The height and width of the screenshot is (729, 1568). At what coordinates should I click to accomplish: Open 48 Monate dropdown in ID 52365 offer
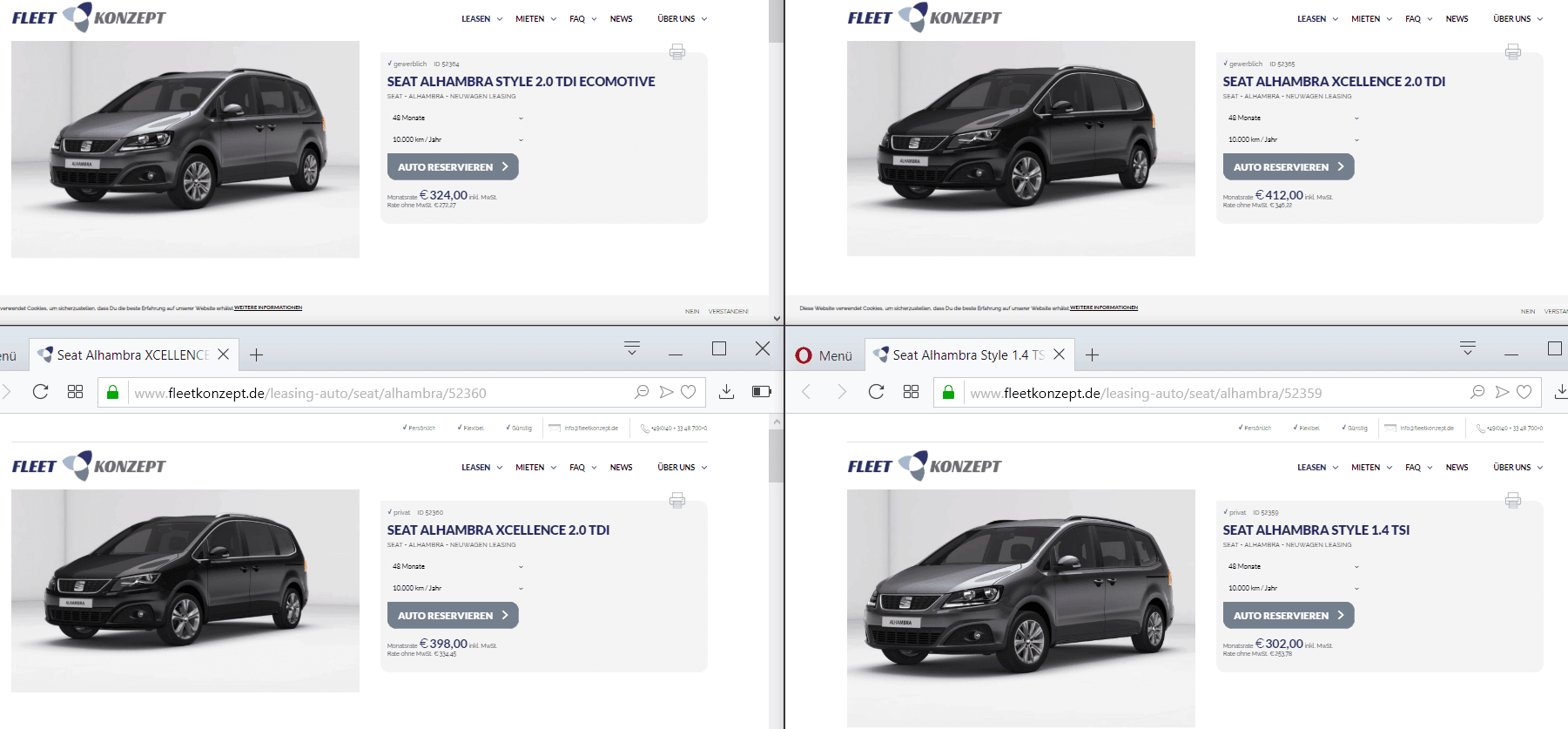click(1293, 118)
